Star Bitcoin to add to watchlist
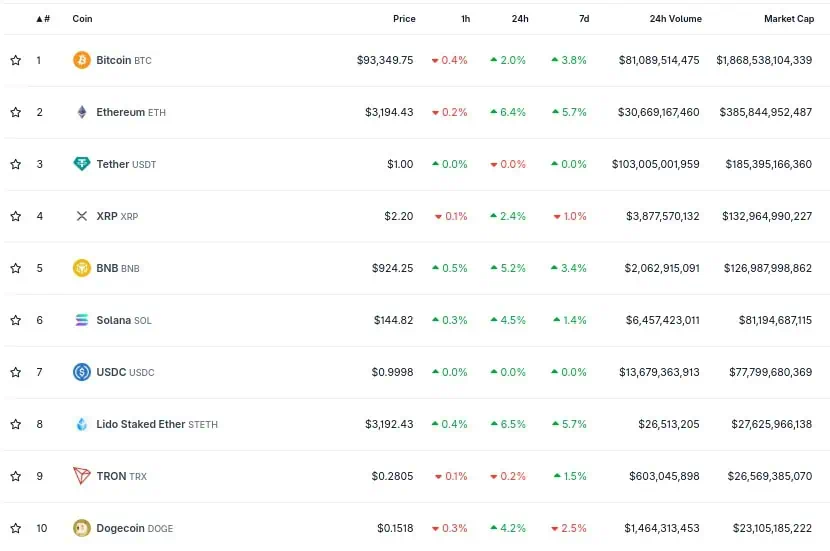 (15, 60)
